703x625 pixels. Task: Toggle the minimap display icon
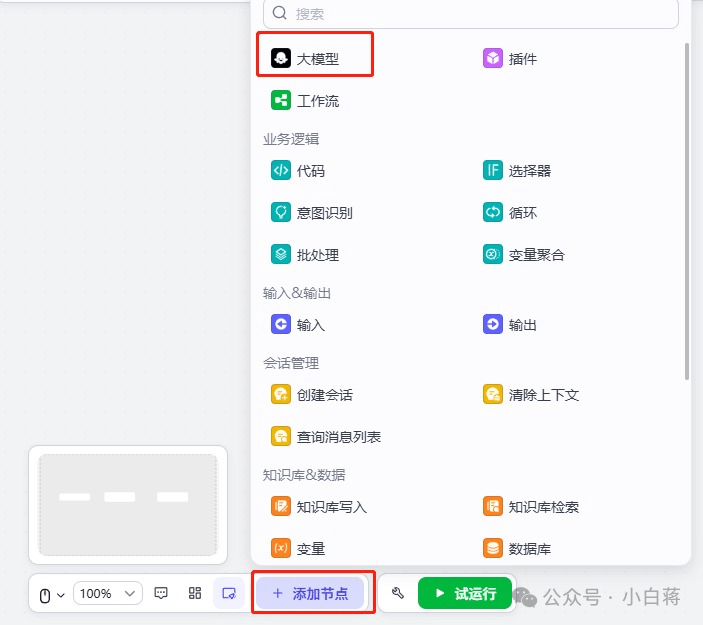[229, 594]
